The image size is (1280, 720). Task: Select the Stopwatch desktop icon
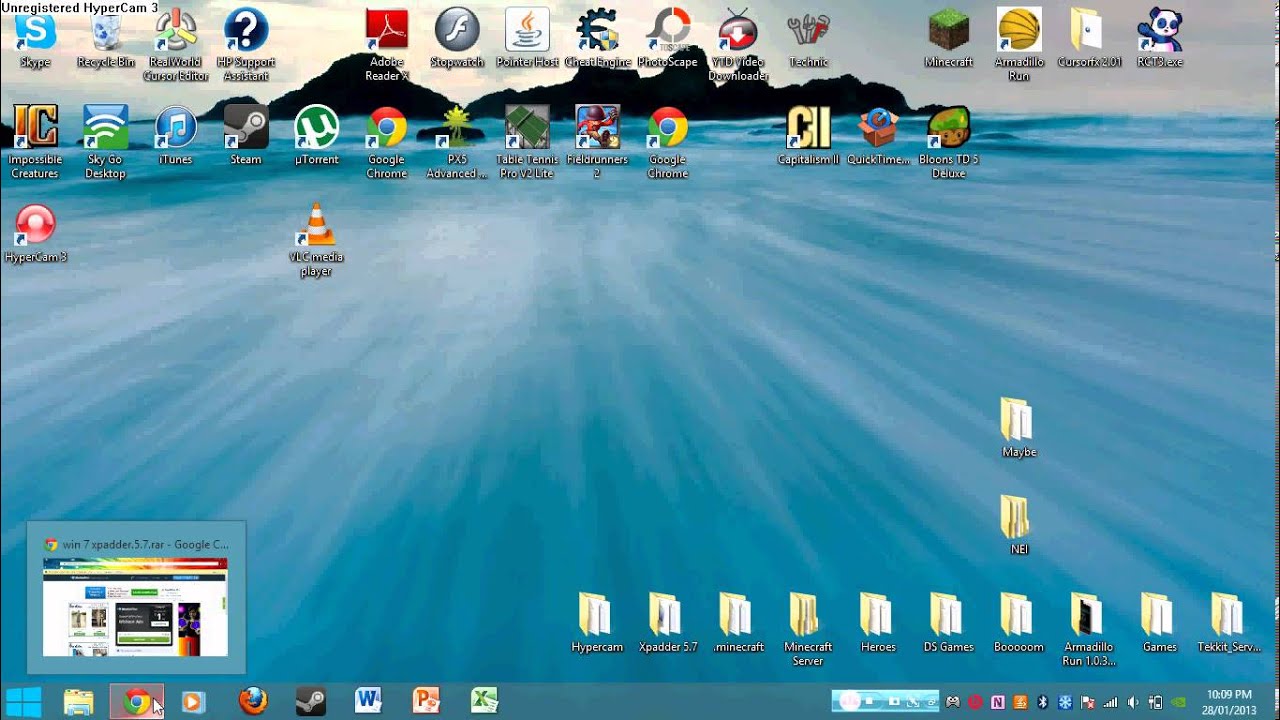pyautogui.click(x=457, y=38)
